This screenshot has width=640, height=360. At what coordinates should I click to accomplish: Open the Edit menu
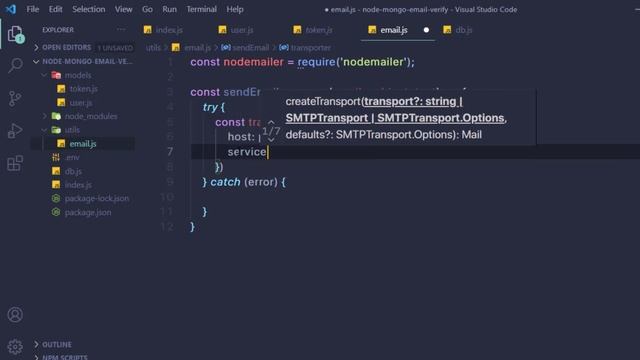coord(56,9)
